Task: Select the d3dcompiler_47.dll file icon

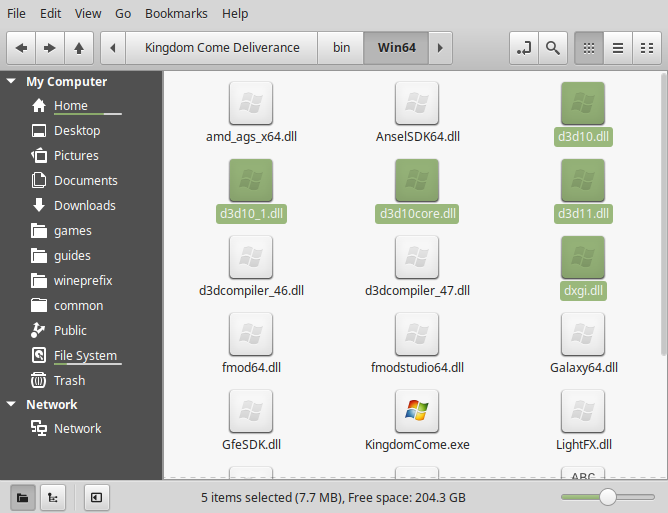Action: click(x=417, y=257)
